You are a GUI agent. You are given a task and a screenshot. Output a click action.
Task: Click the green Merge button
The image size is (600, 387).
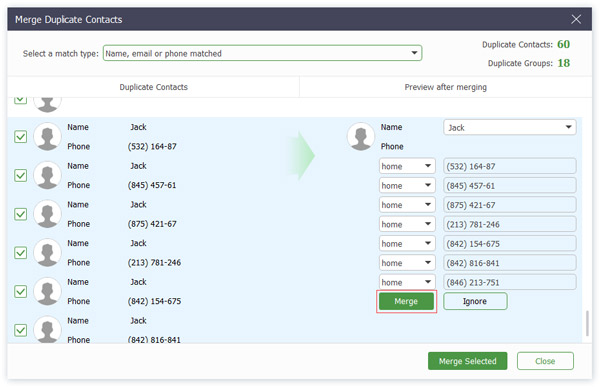406,301
